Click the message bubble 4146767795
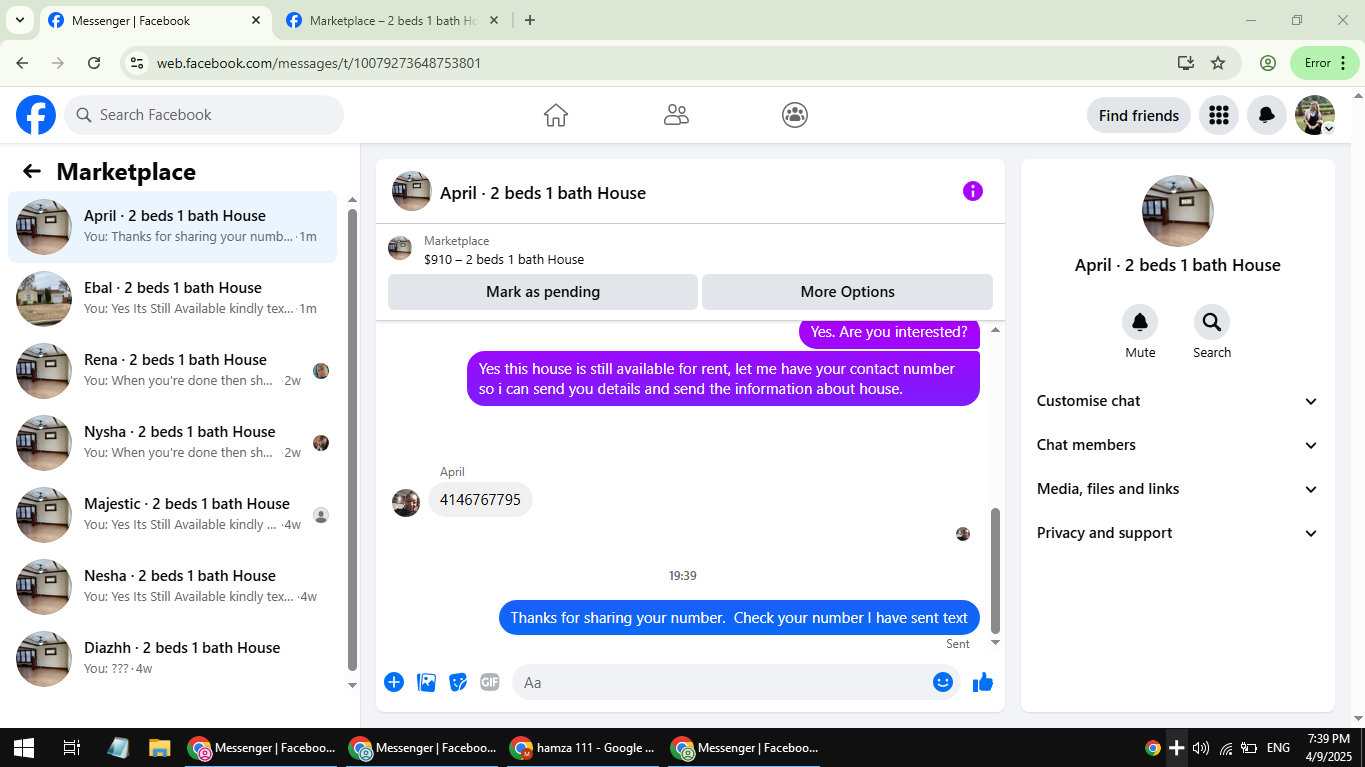 tap(480, 500)
